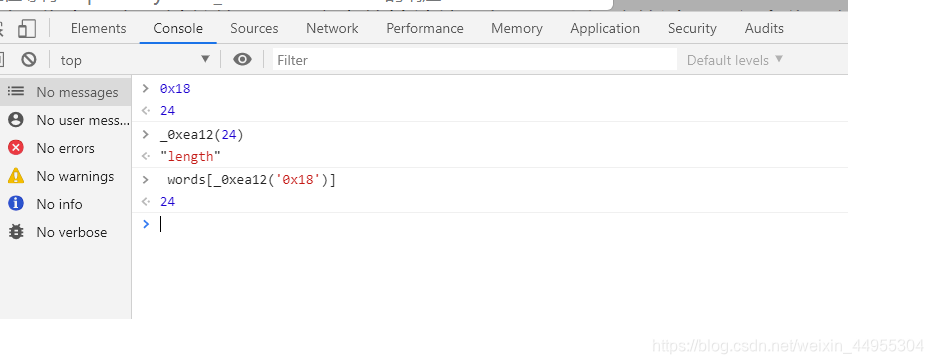Select the No warnings sidebar entry

pyautogui.click(x=65, y=176)
